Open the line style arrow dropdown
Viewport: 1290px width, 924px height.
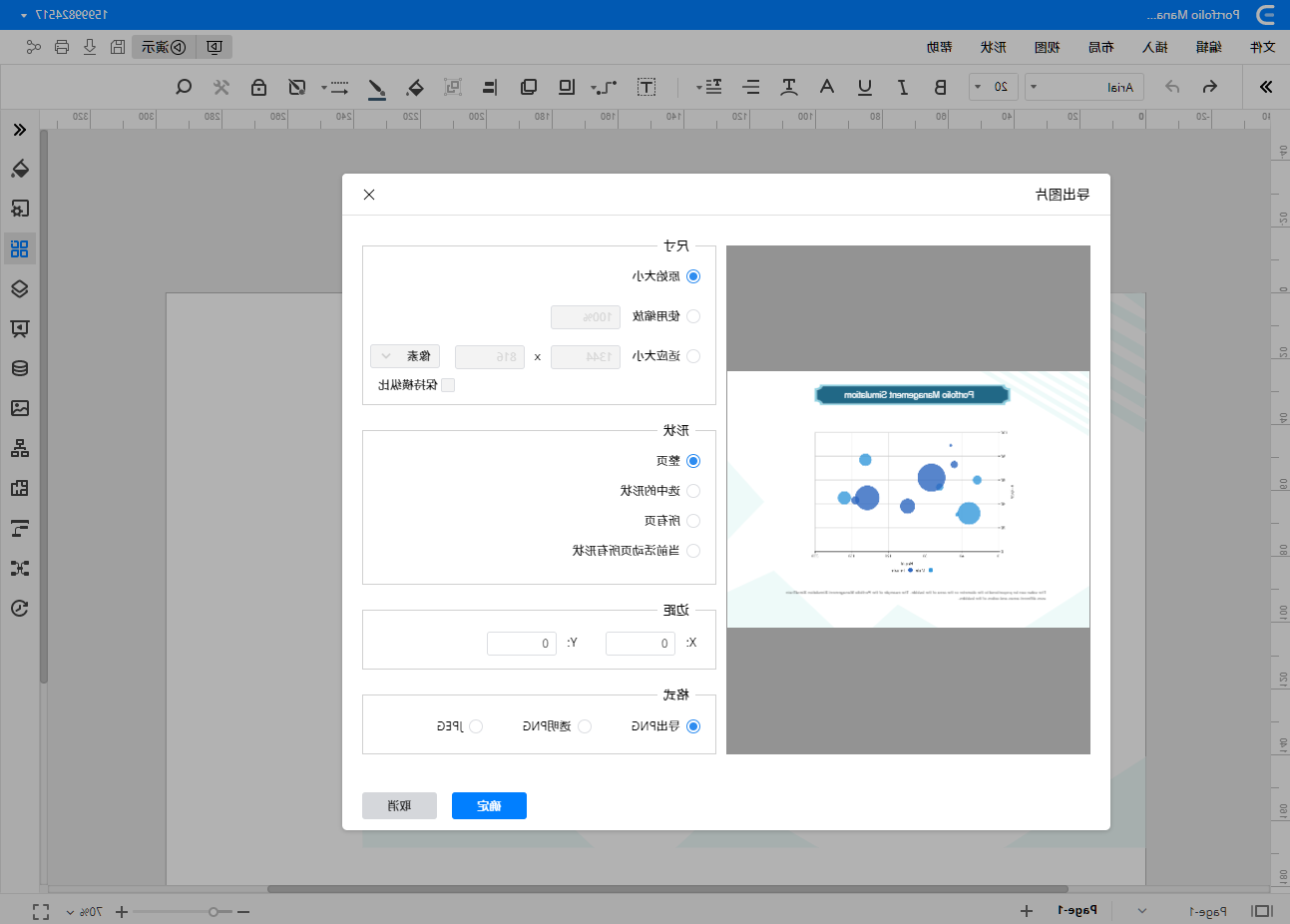coord(336,88)
